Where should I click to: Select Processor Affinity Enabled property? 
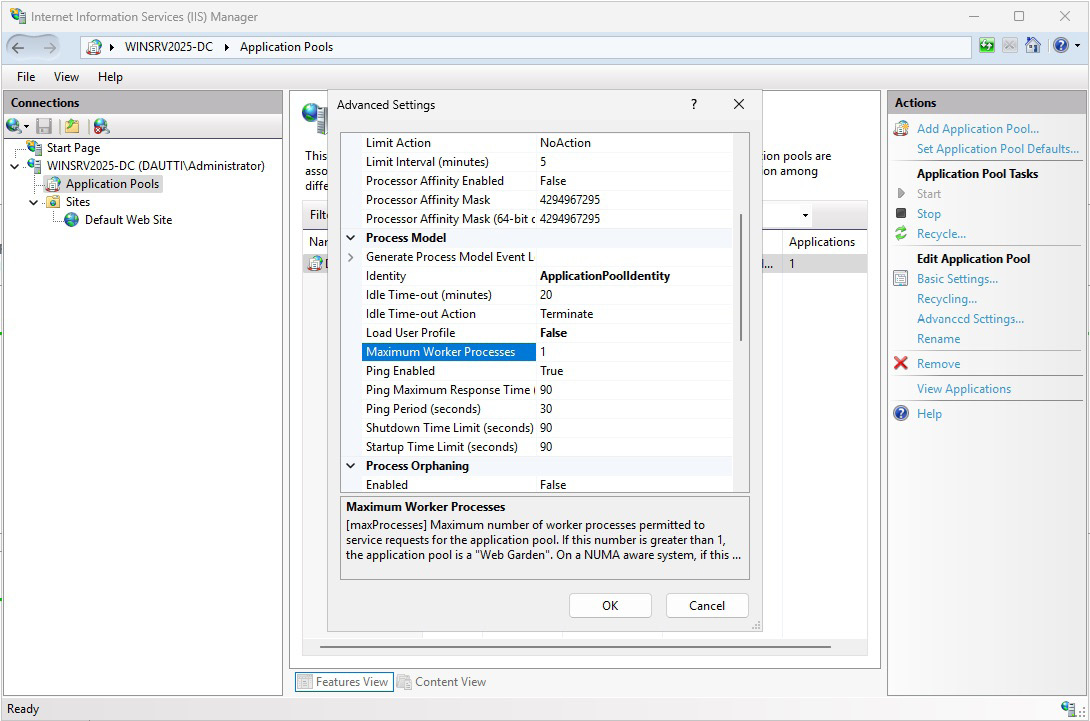(x=546, y=181)
